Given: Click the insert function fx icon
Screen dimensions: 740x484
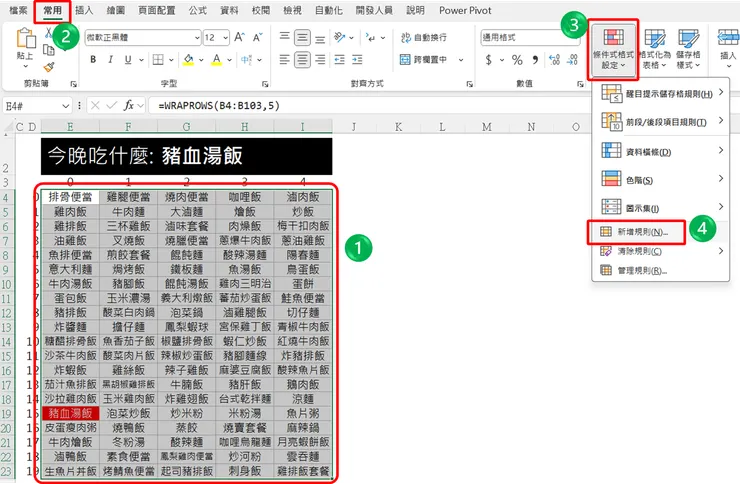Looking at the screenshot, I should click(x=128, y=105).
